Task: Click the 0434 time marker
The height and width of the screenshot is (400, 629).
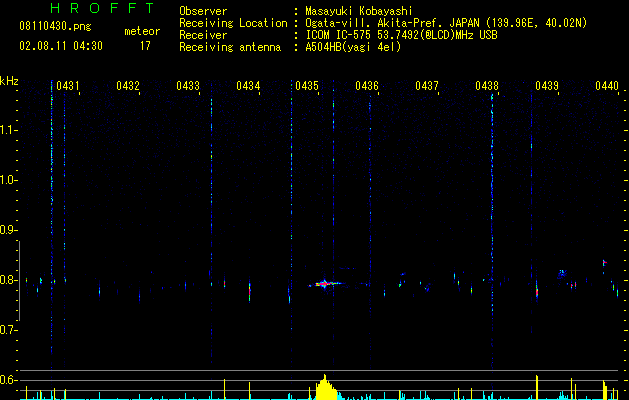Action: (248, 86)
